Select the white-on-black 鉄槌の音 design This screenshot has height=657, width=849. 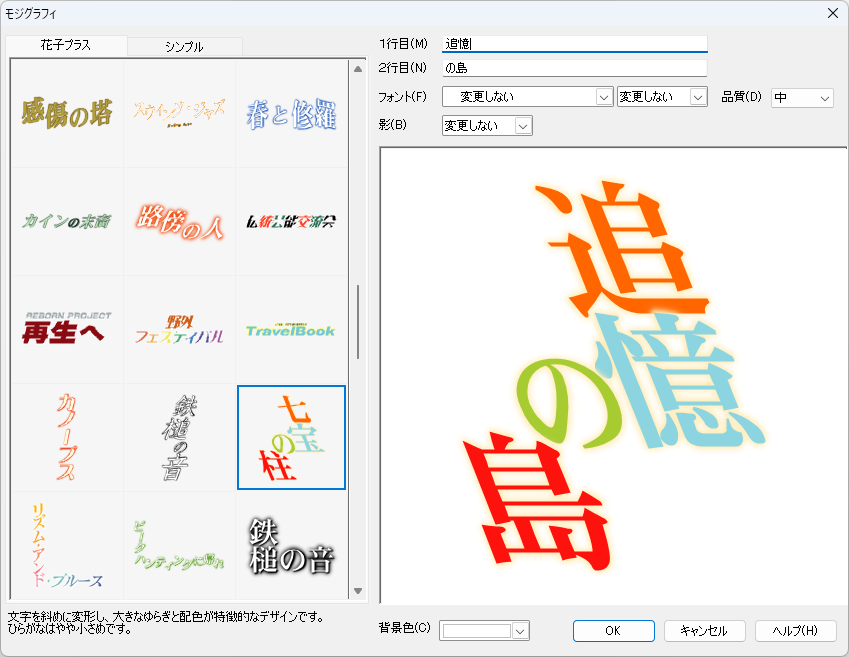point(292,545)
